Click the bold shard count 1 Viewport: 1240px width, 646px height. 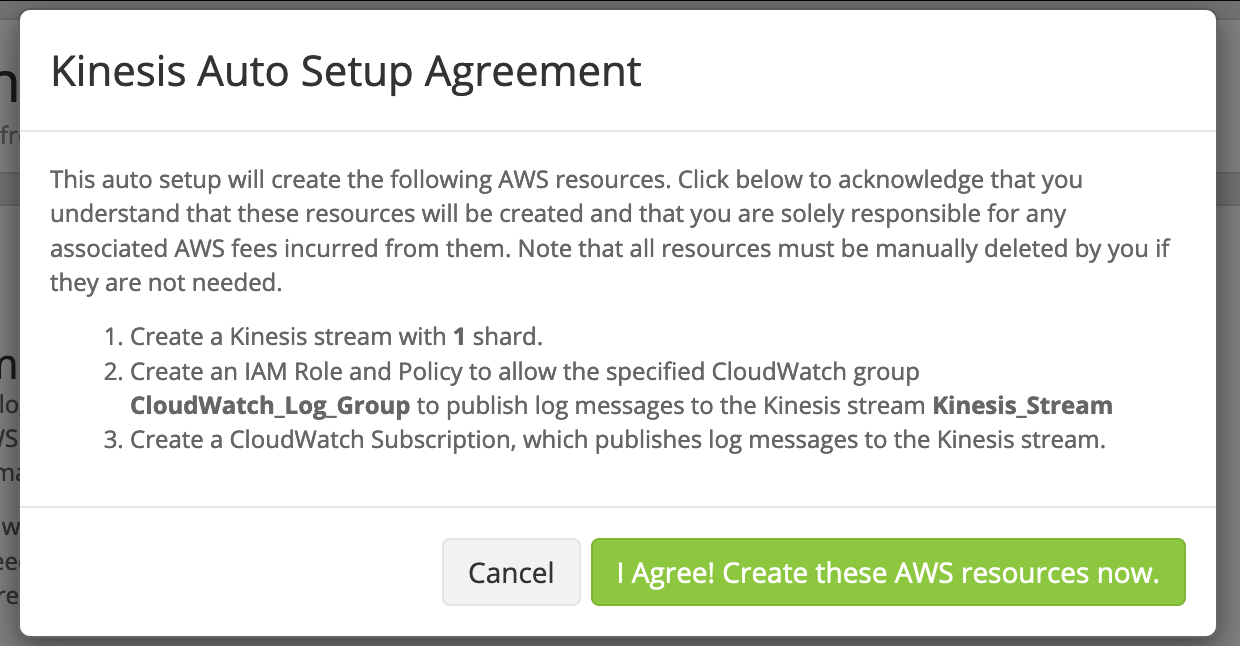pos(459,337)
